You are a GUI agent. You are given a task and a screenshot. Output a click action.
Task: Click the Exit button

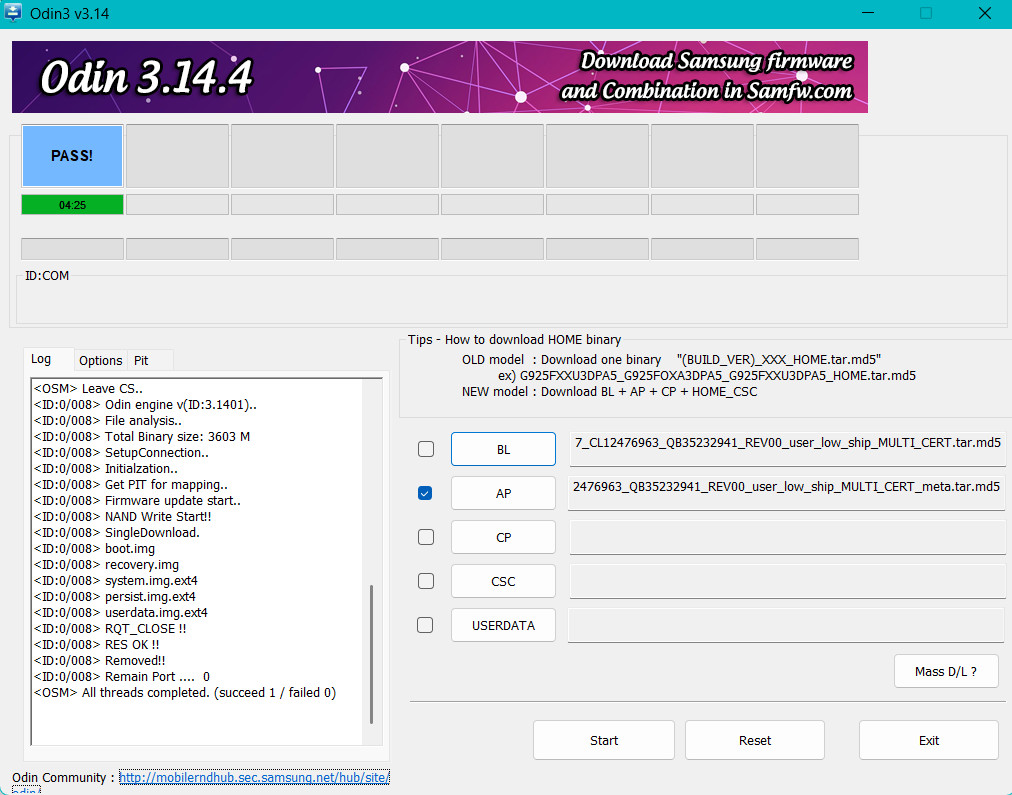click(x=929, y=740)
